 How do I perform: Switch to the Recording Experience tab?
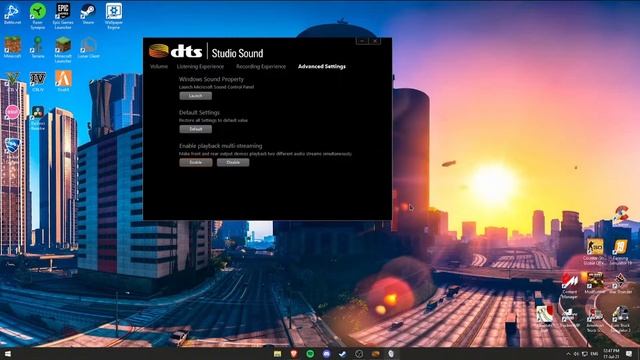[261, 66]
